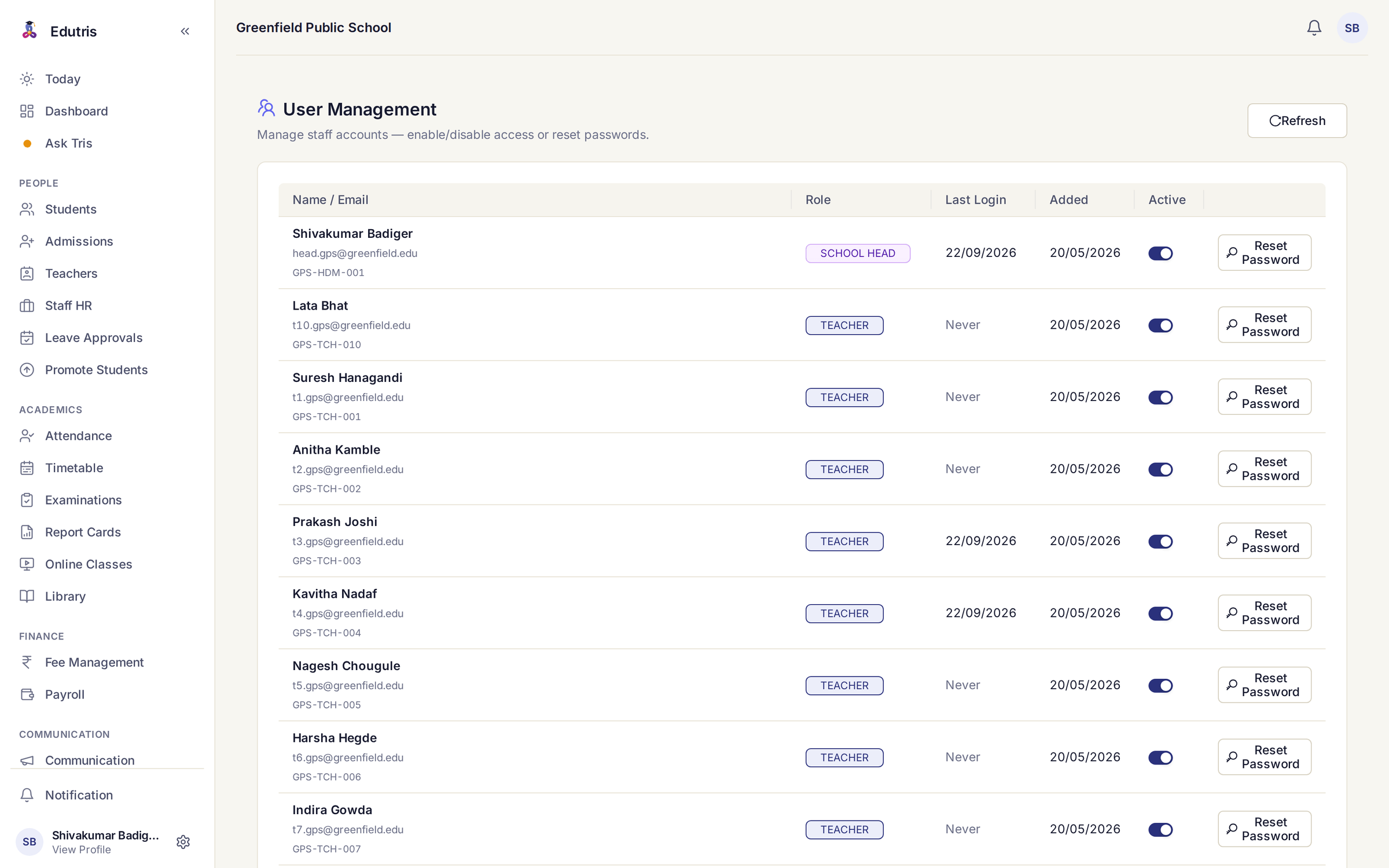1389x868 pixels.
Task: Click the Staff HR briefcase icon
Action: click(27, 306)
